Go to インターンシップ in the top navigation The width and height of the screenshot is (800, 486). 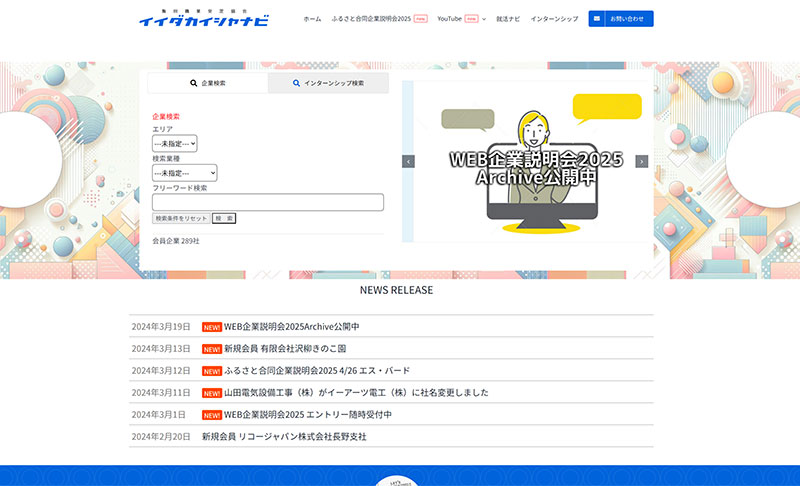(x=554, y=19)
